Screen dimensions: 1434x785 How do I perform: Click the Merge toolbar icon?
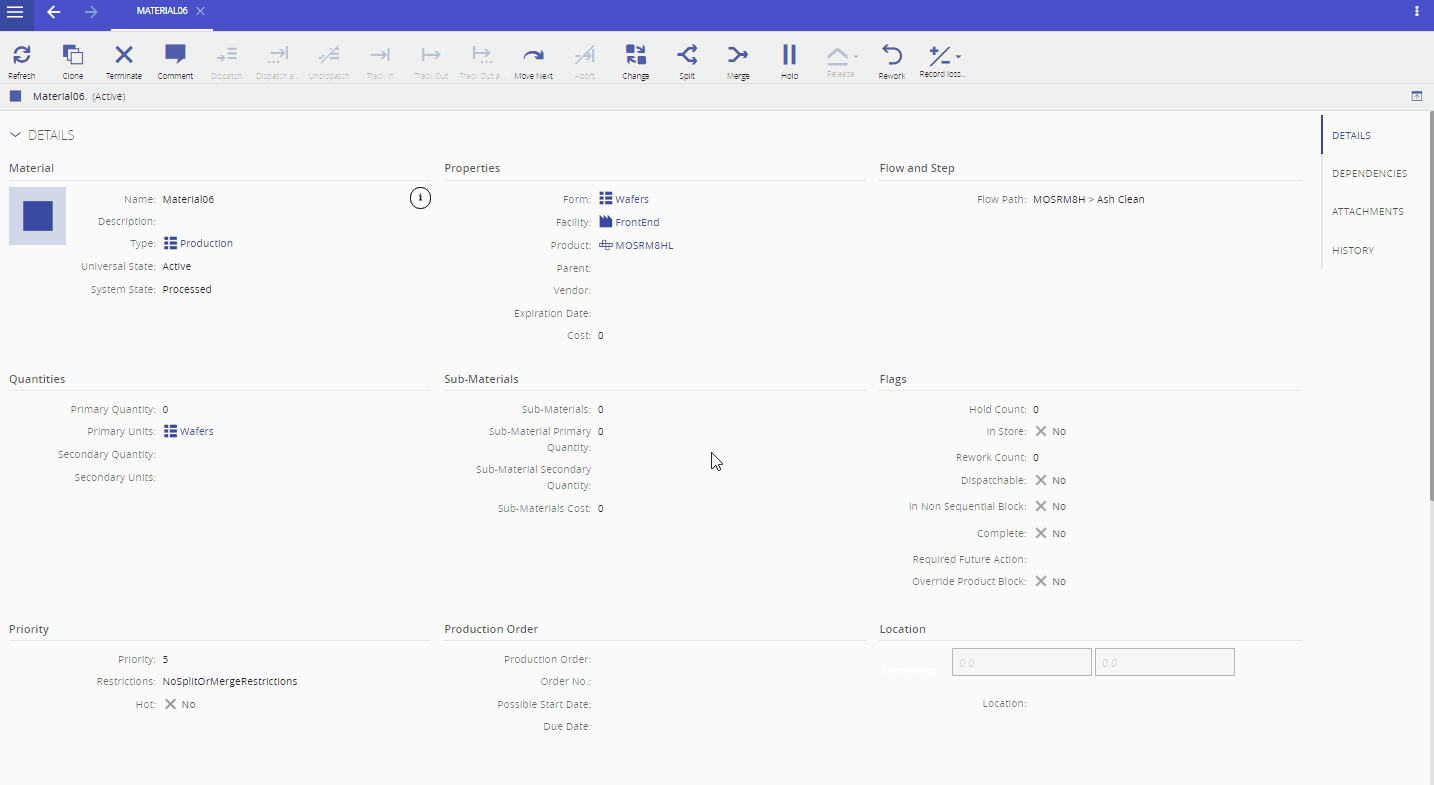[x=738, y=55]
